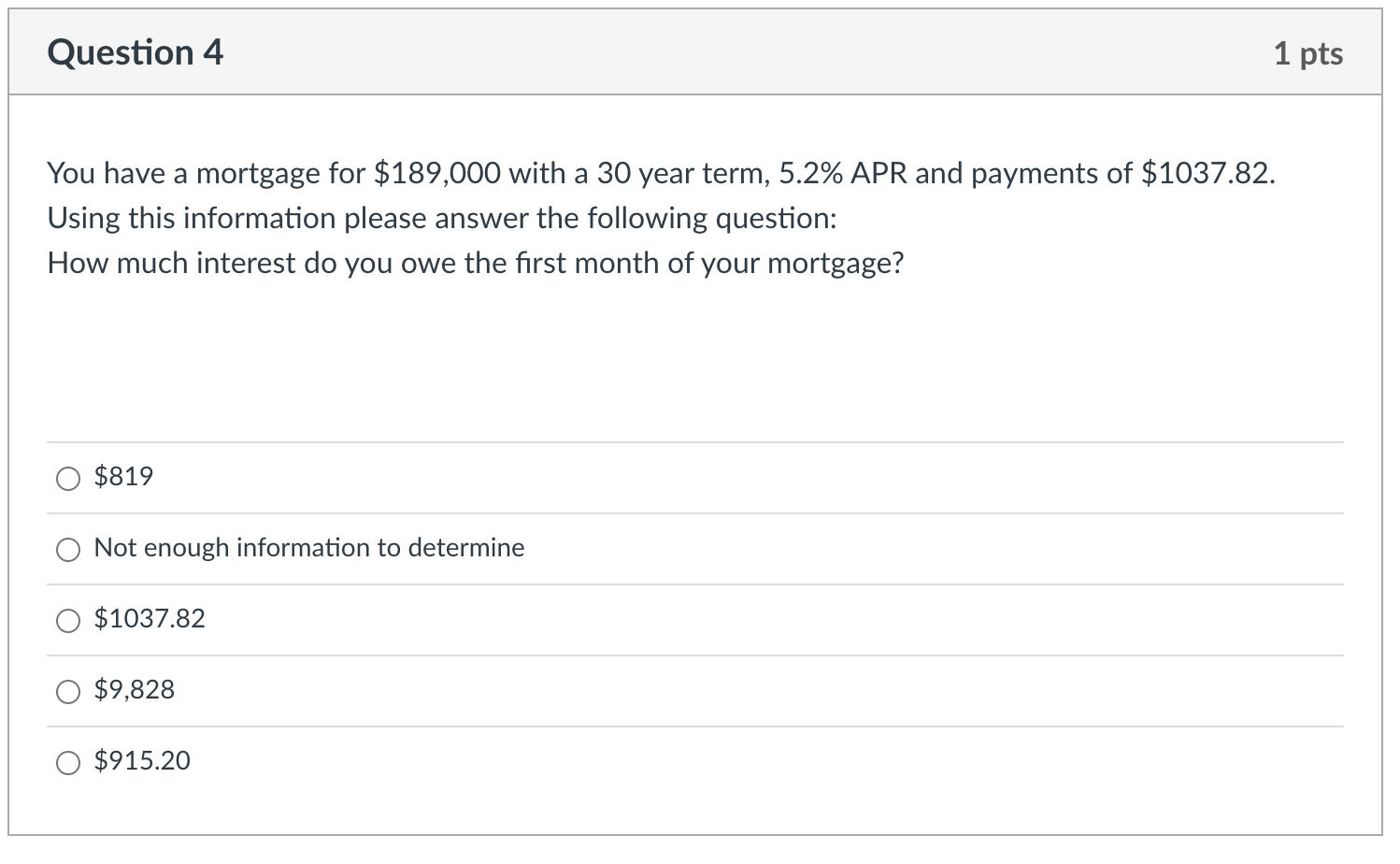Click the 1 pts label

pyautogui.click(x=1309, y=53)
